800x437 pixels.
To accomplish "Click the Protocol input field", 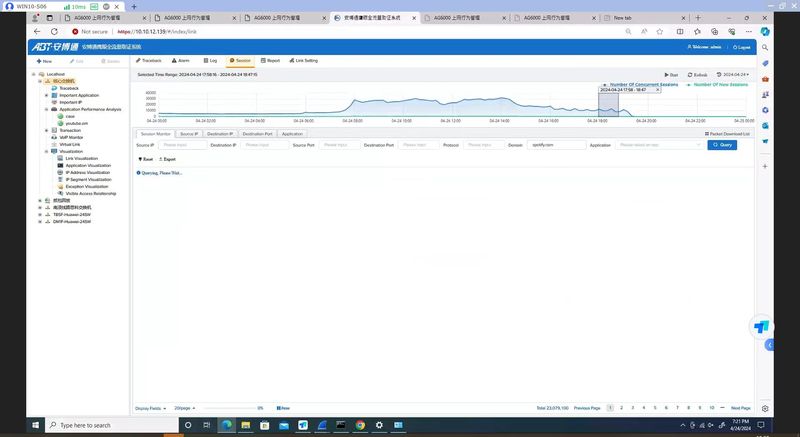I will point(484,145).
